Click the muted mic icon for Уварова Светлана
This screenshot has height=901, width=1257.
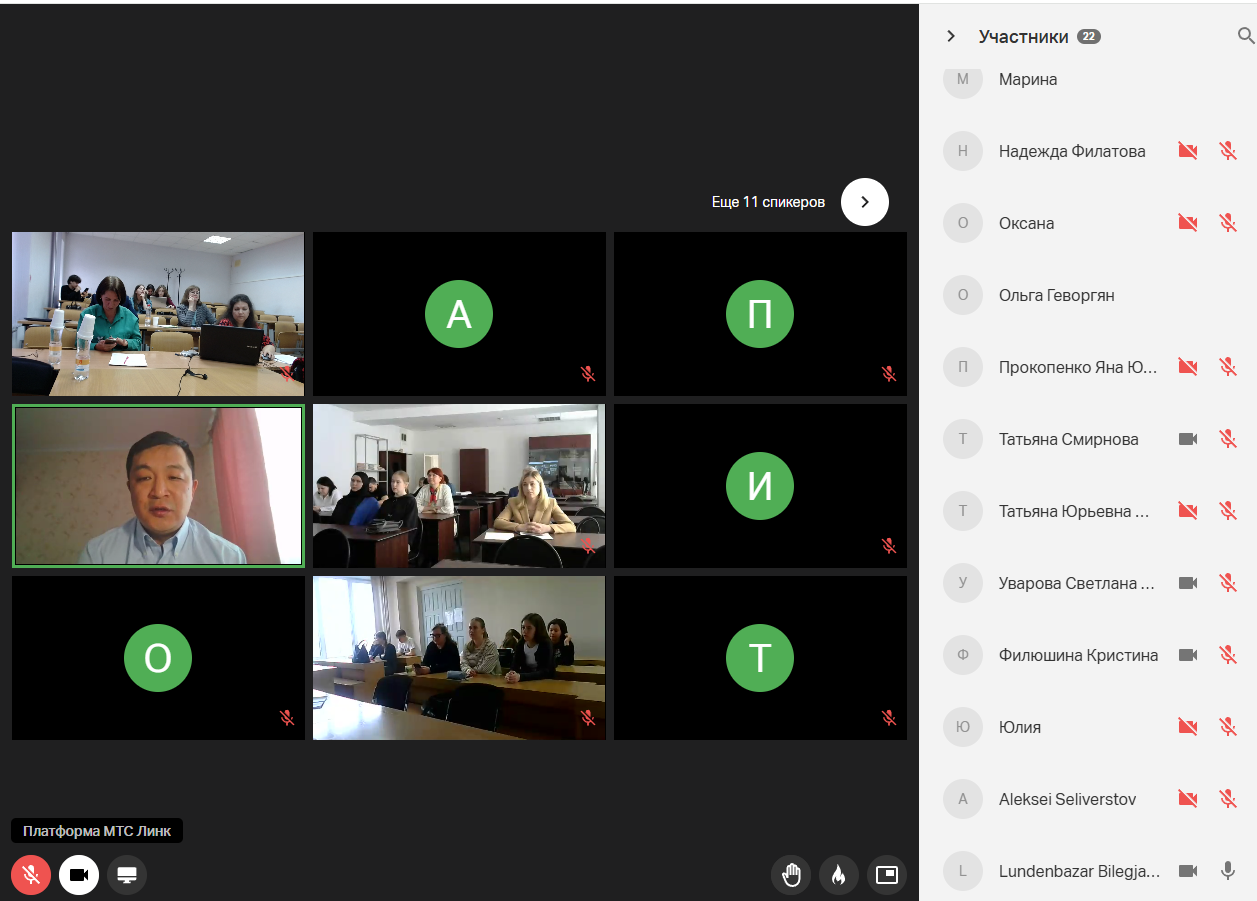click(x=1228, y=583)
